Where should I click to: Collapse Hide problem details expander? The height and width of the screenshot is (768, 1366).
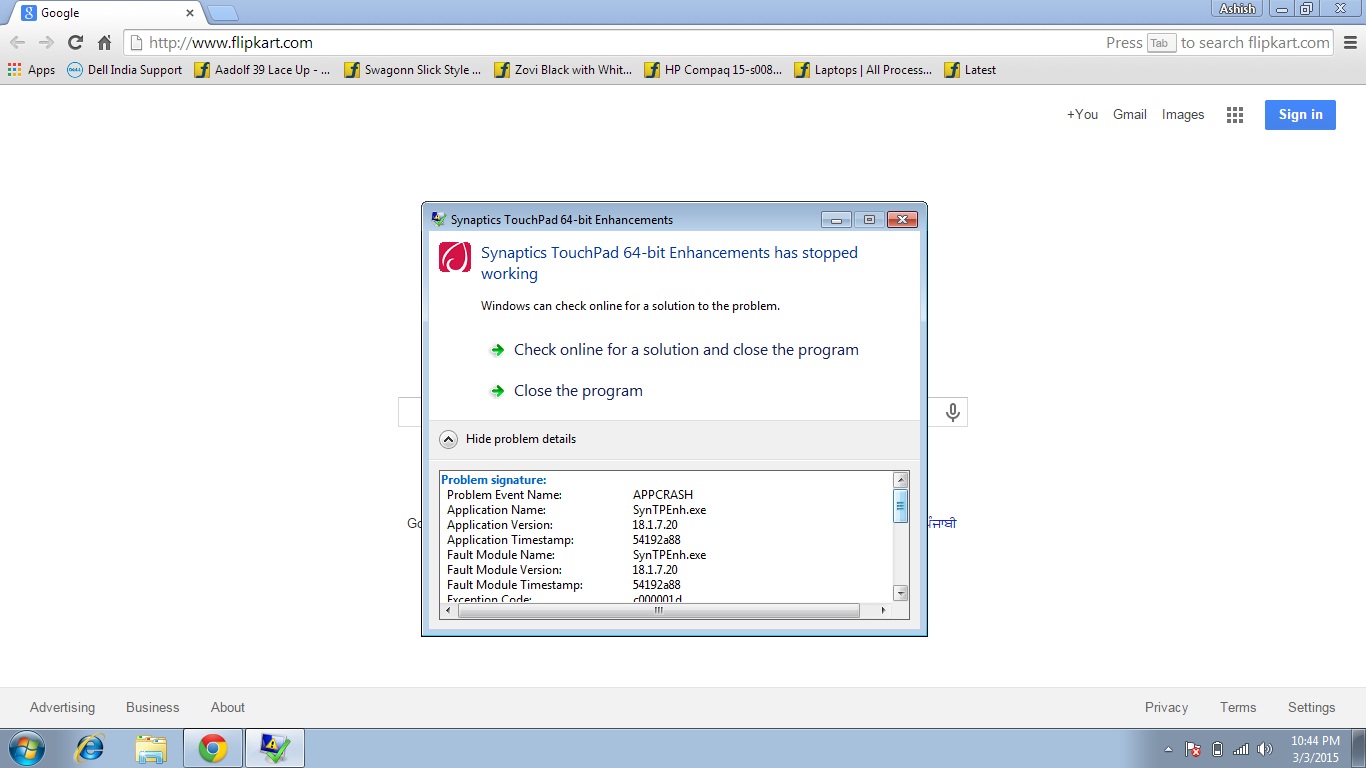point(508,439)
